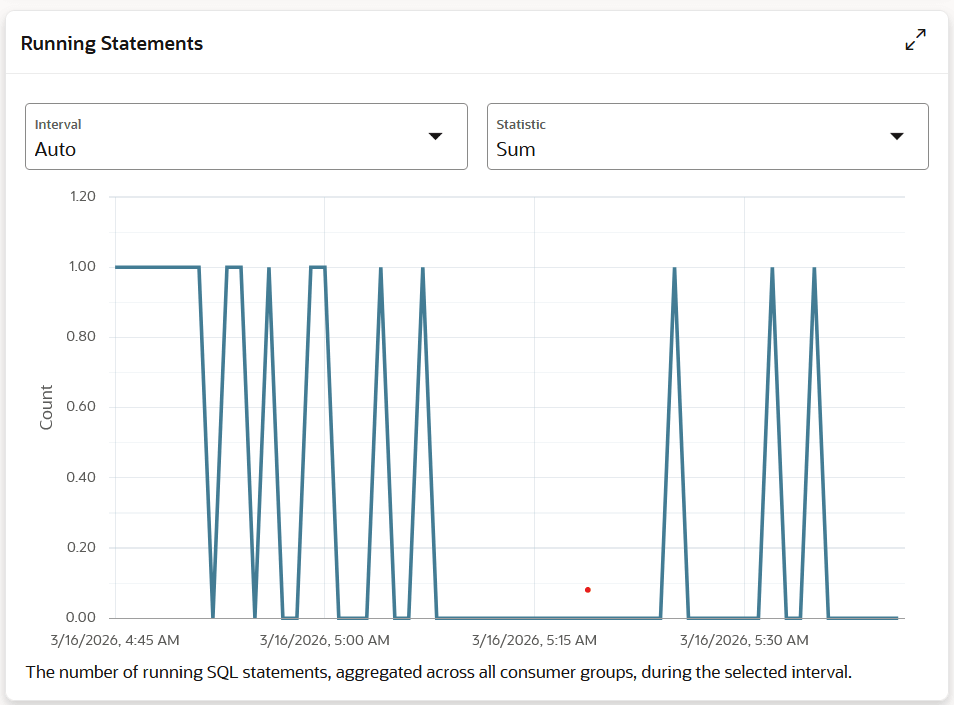The width and height of the screenshot is (954, 705).
Task: Click the 3/16/2026, 5:30 AM axis label
Action: [744, 640]
